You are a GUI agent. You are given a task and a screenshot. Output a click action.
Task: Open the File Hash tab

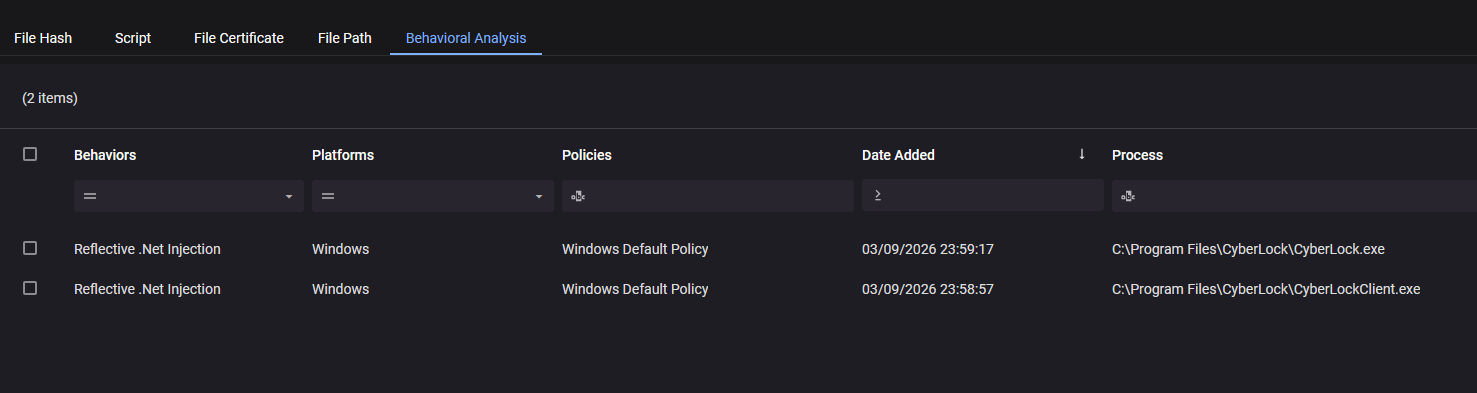(x=43, y=38)
